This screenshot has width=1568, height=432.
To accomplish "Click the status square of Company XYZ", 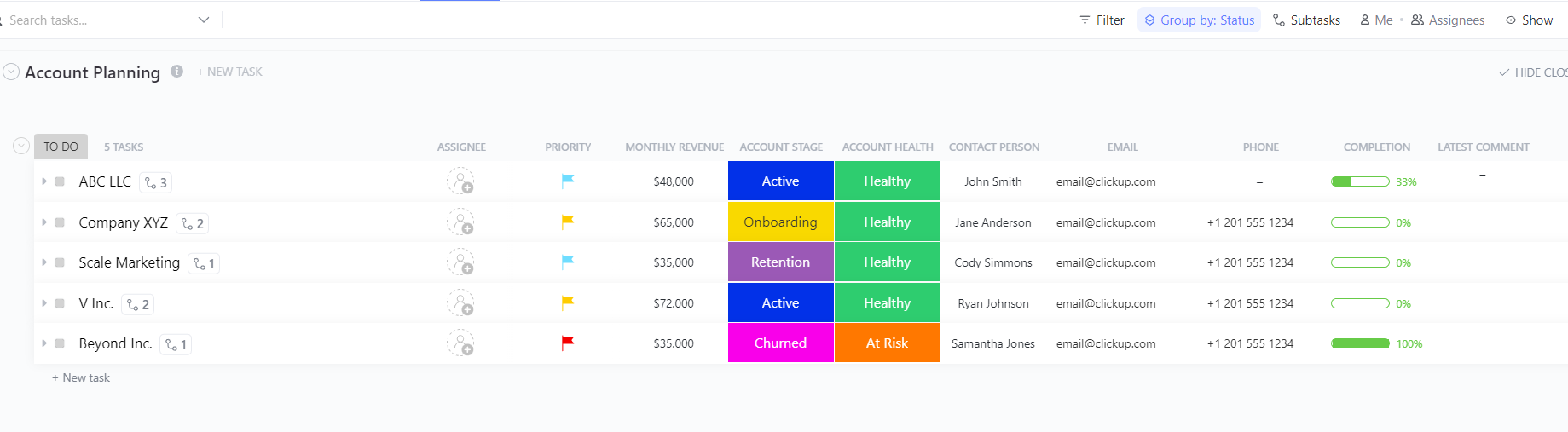I will [60, 222].
